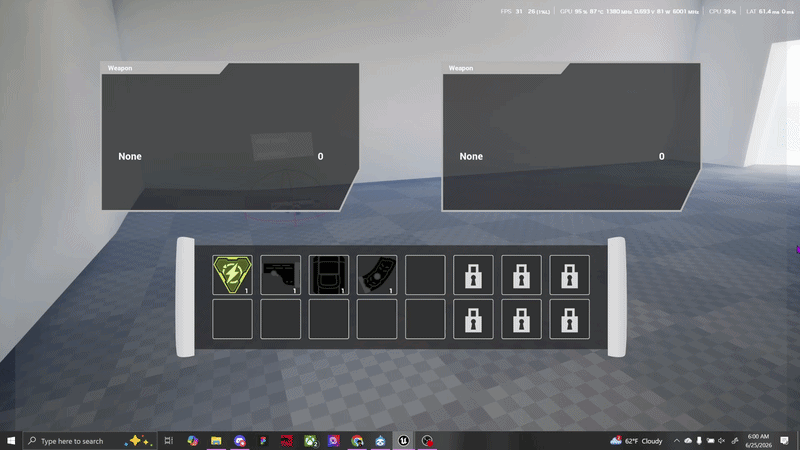Click the first locked slot in top row
Viewport: 800px width, 450px height.
pos(473,275)
